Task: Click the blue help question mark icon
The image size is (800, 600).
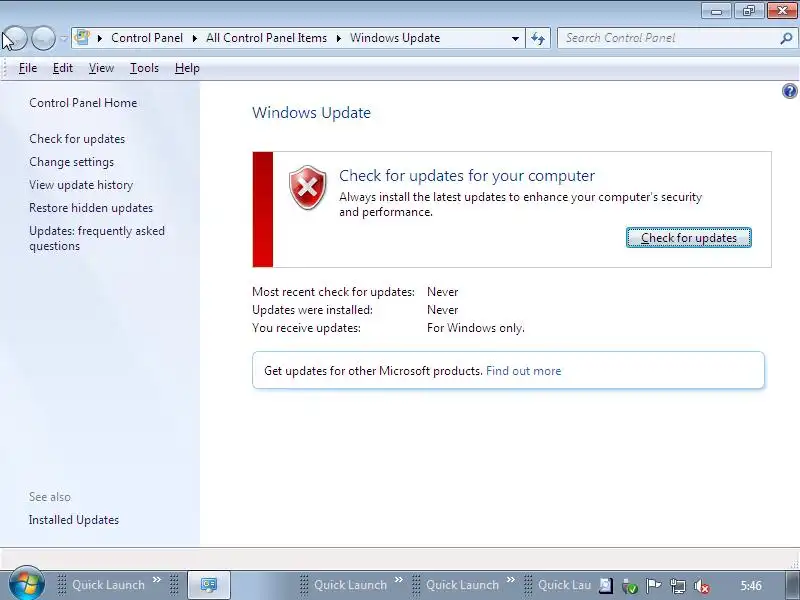Action: 789,91
